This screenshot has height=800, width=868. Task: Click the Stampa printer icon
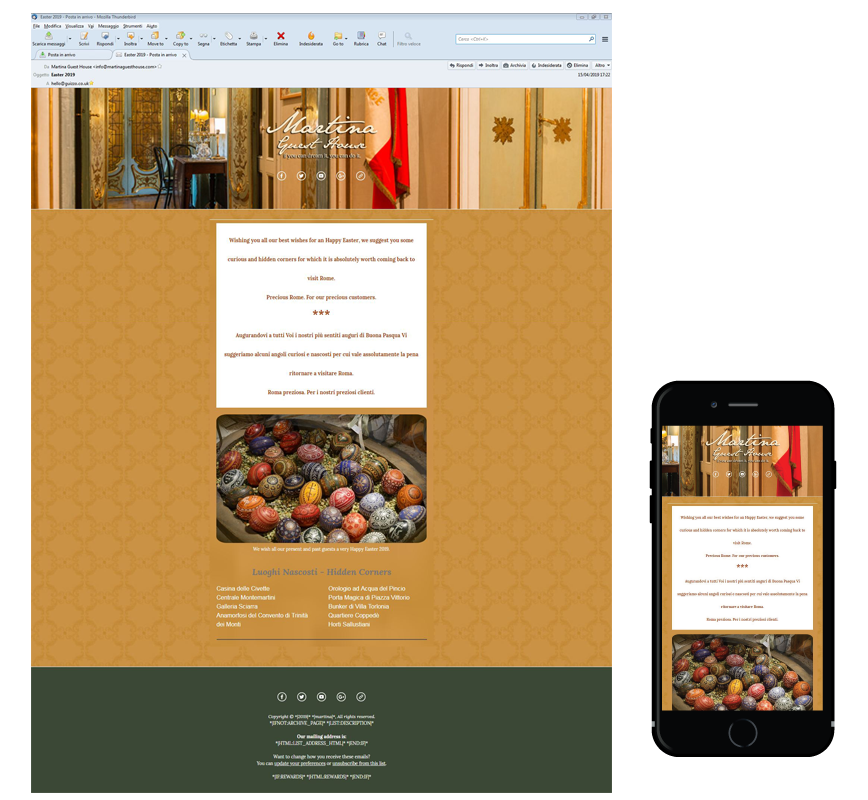click(254, 37)
